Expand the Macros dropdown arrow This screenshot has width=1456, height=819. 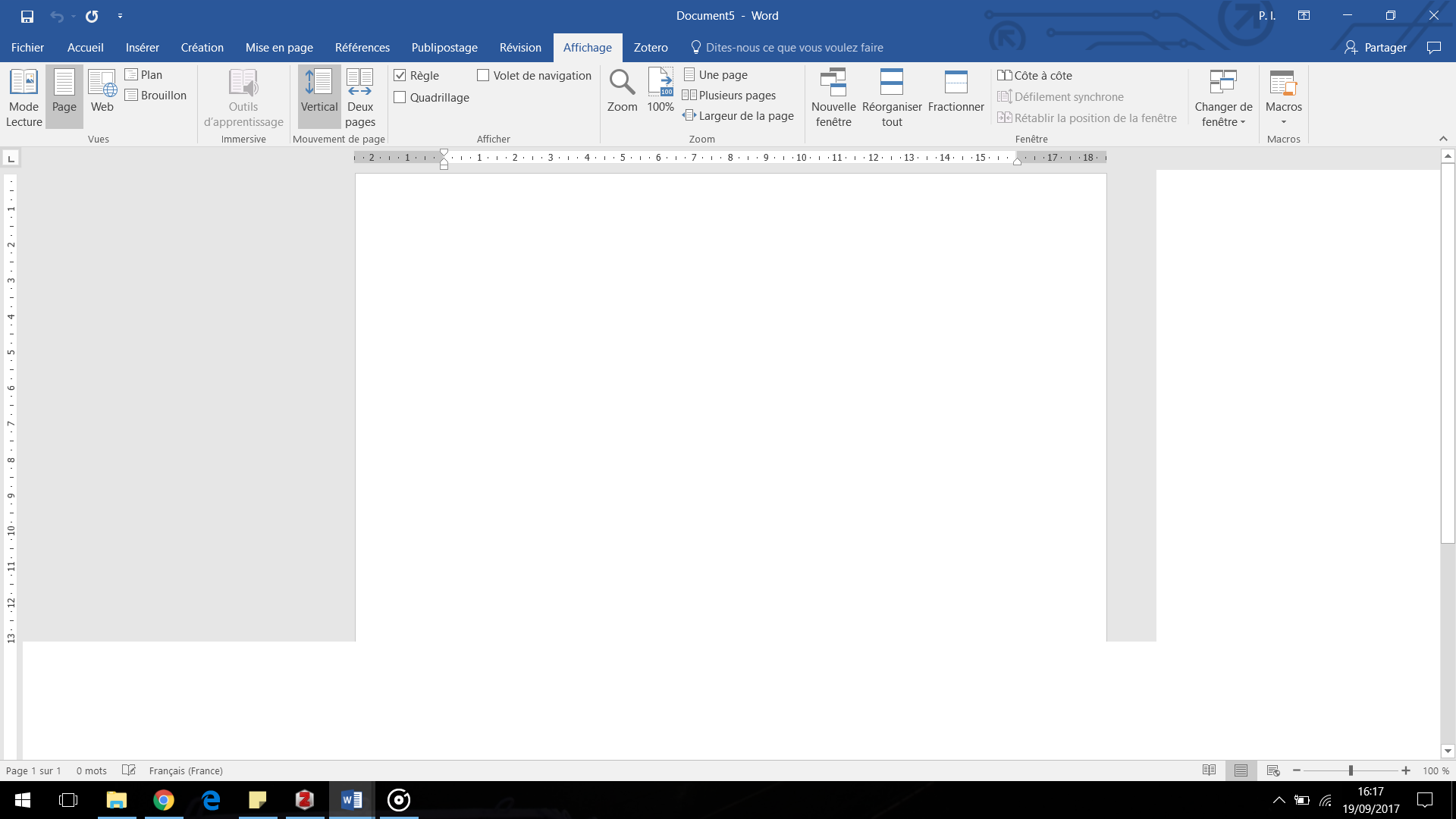[1284, 122]
